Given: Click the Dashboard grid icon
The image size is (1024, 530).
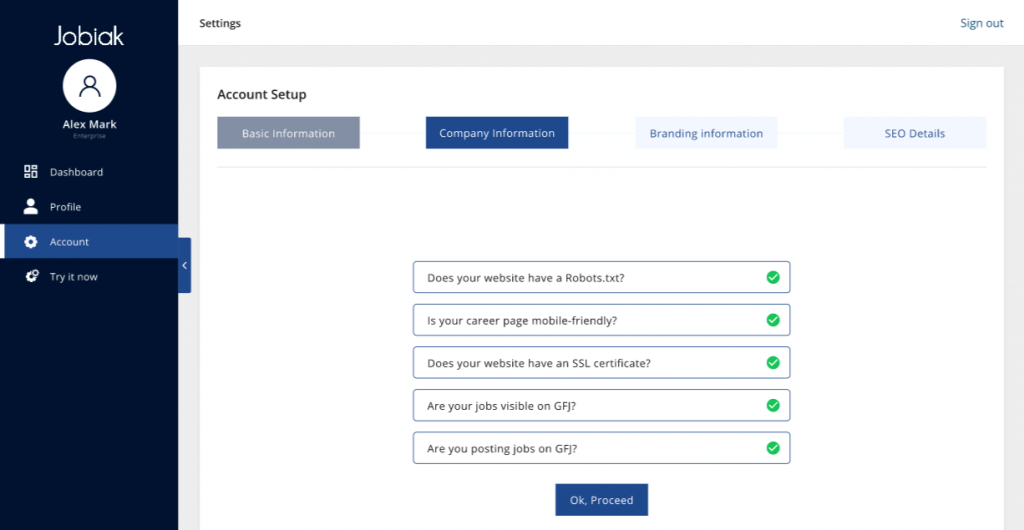Looking at the screenshot, I should coord(31,172).
